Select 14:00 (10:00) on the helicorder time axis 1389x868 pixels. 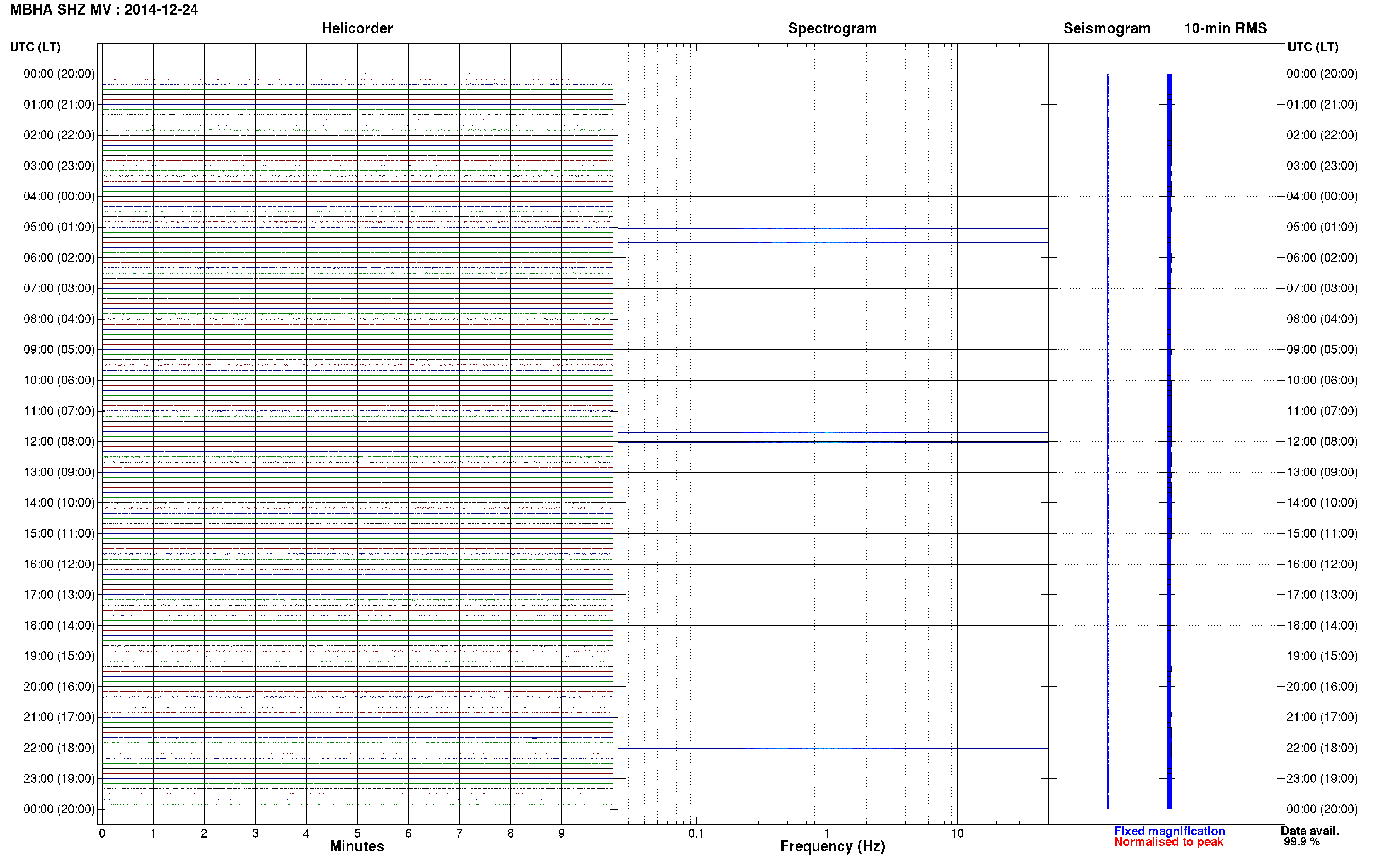click(59, 503)
